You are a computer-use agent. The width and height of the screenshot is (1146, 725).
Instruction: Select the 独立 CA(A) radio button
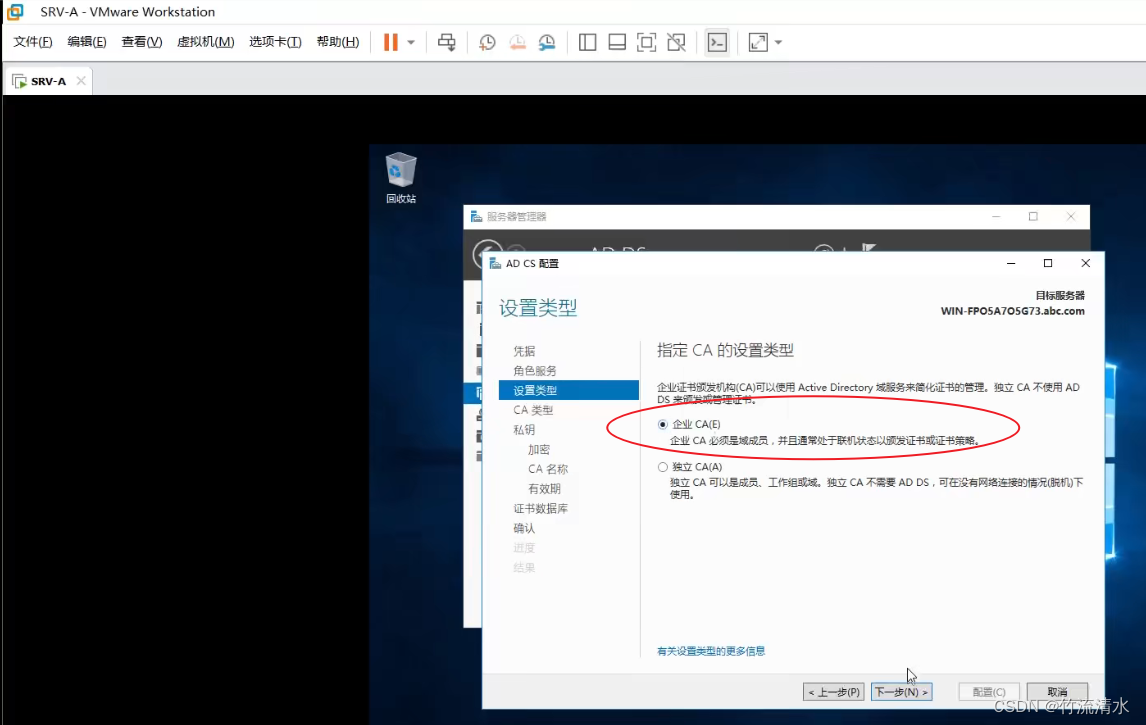(x=663, y=466)
